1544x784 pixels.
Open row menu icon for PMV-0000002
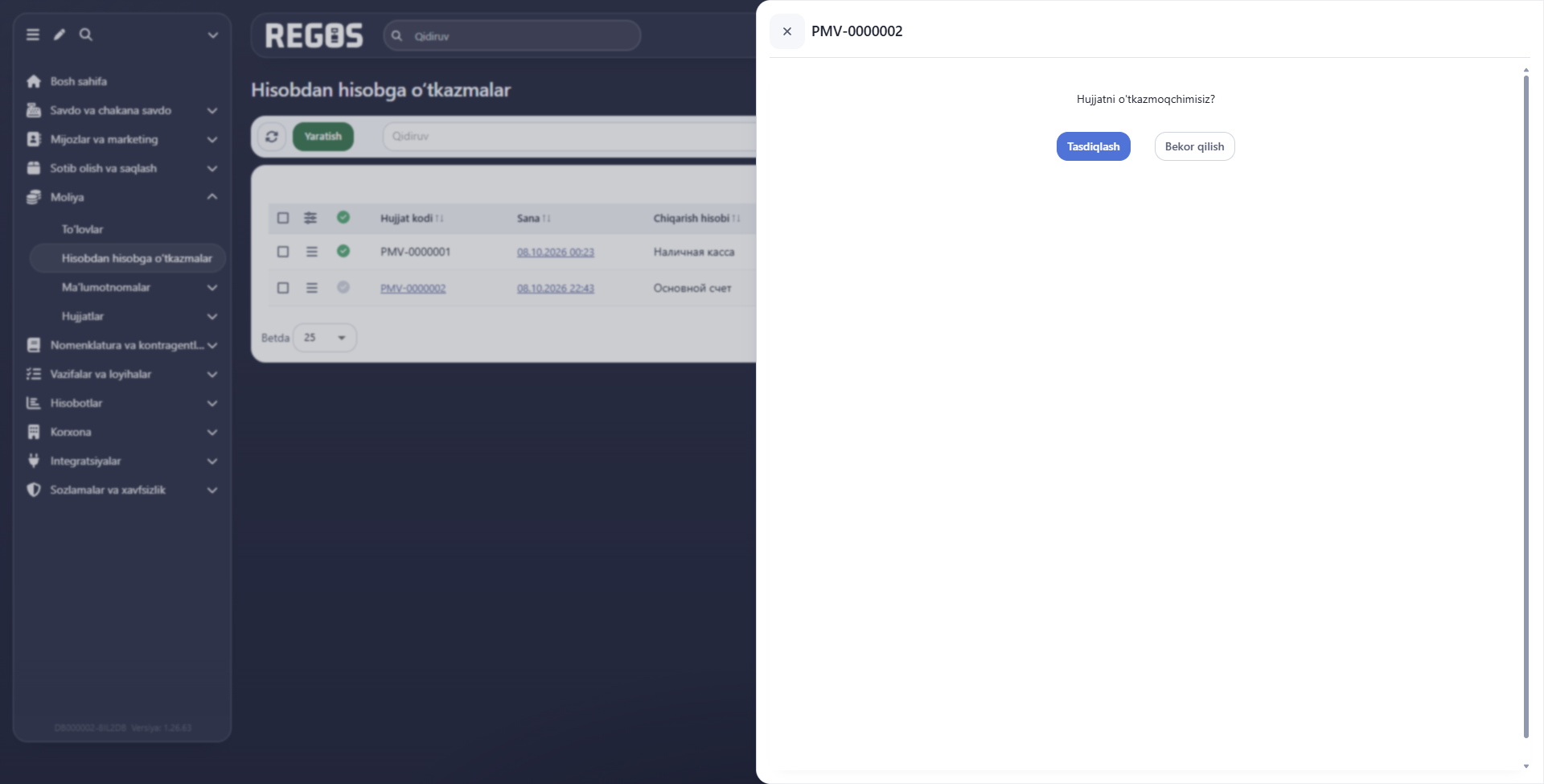(x=312, y=288)
